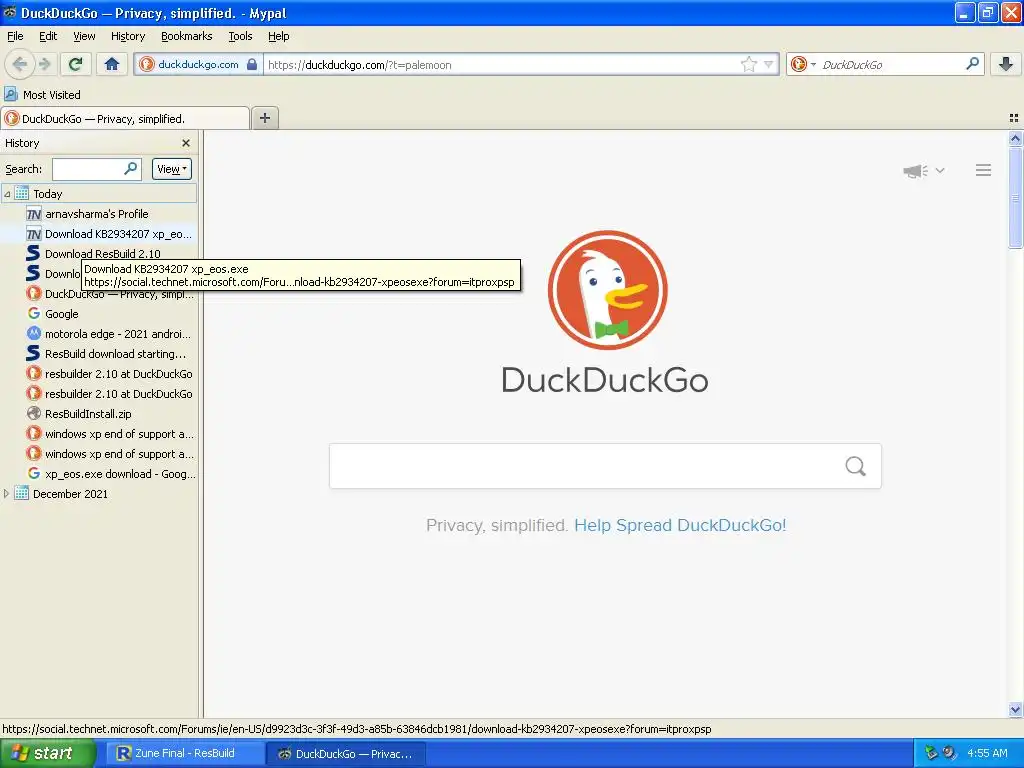Open the Home page icon
The height and width of the screenshot is (768, 1024).
(x=112, y=64)
